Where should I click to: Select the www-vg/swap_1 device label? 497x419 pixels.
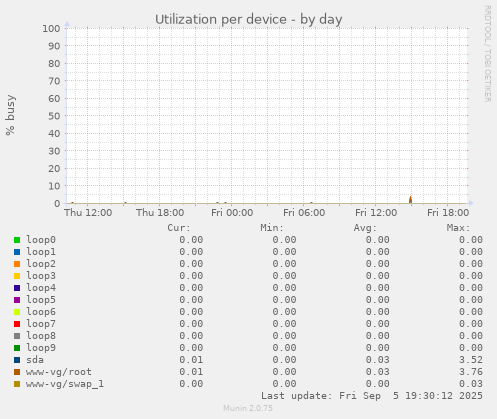[x=65, y=384]
